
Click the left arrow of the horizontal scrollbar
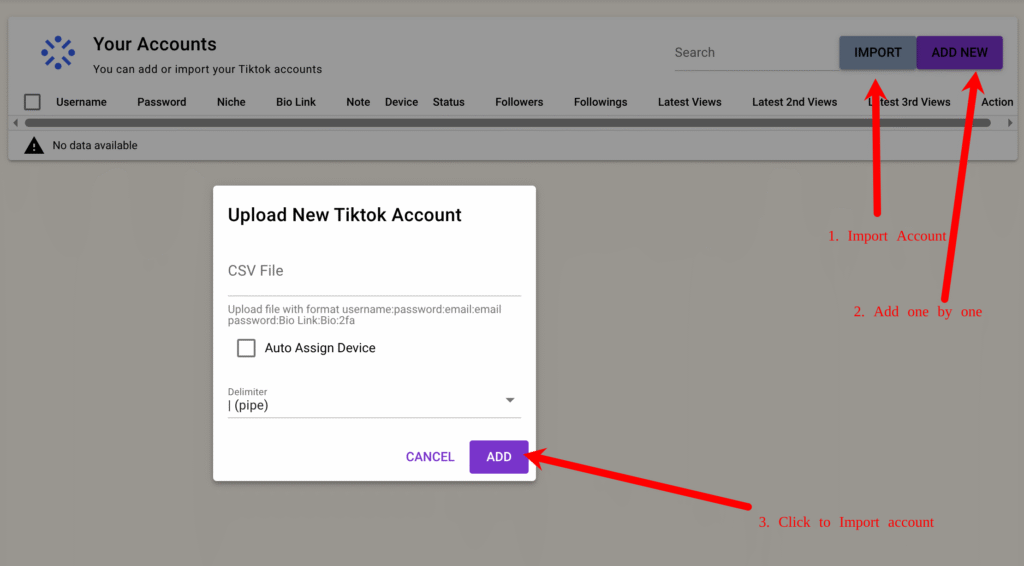click(15, 123)
